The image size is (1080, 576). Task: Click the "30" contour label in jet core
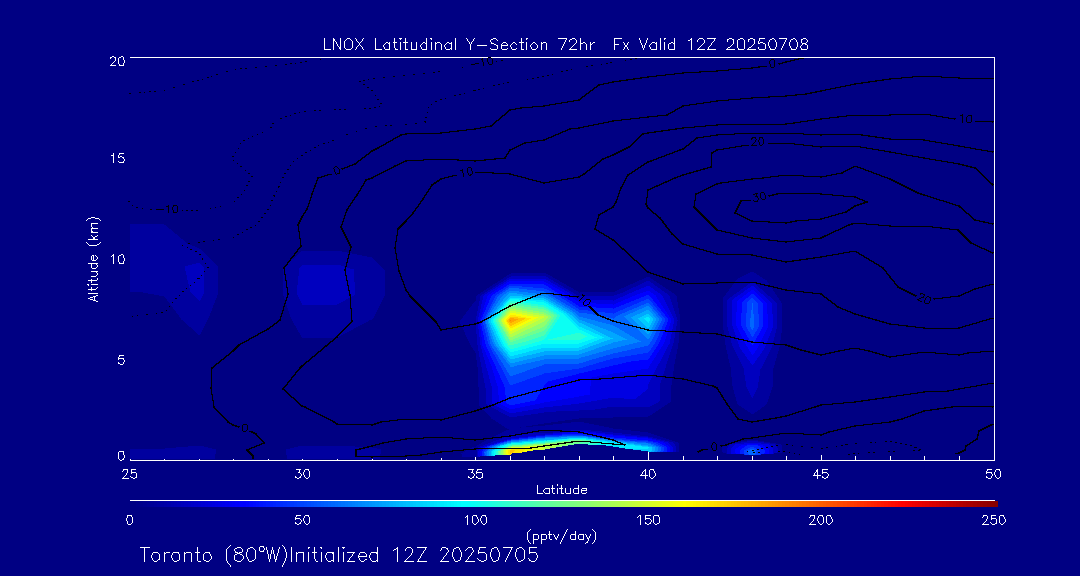[759, 198]
